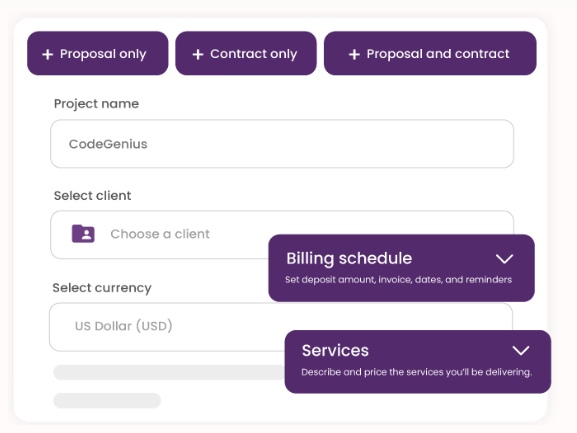Click the Project name label

click(96, 104)
